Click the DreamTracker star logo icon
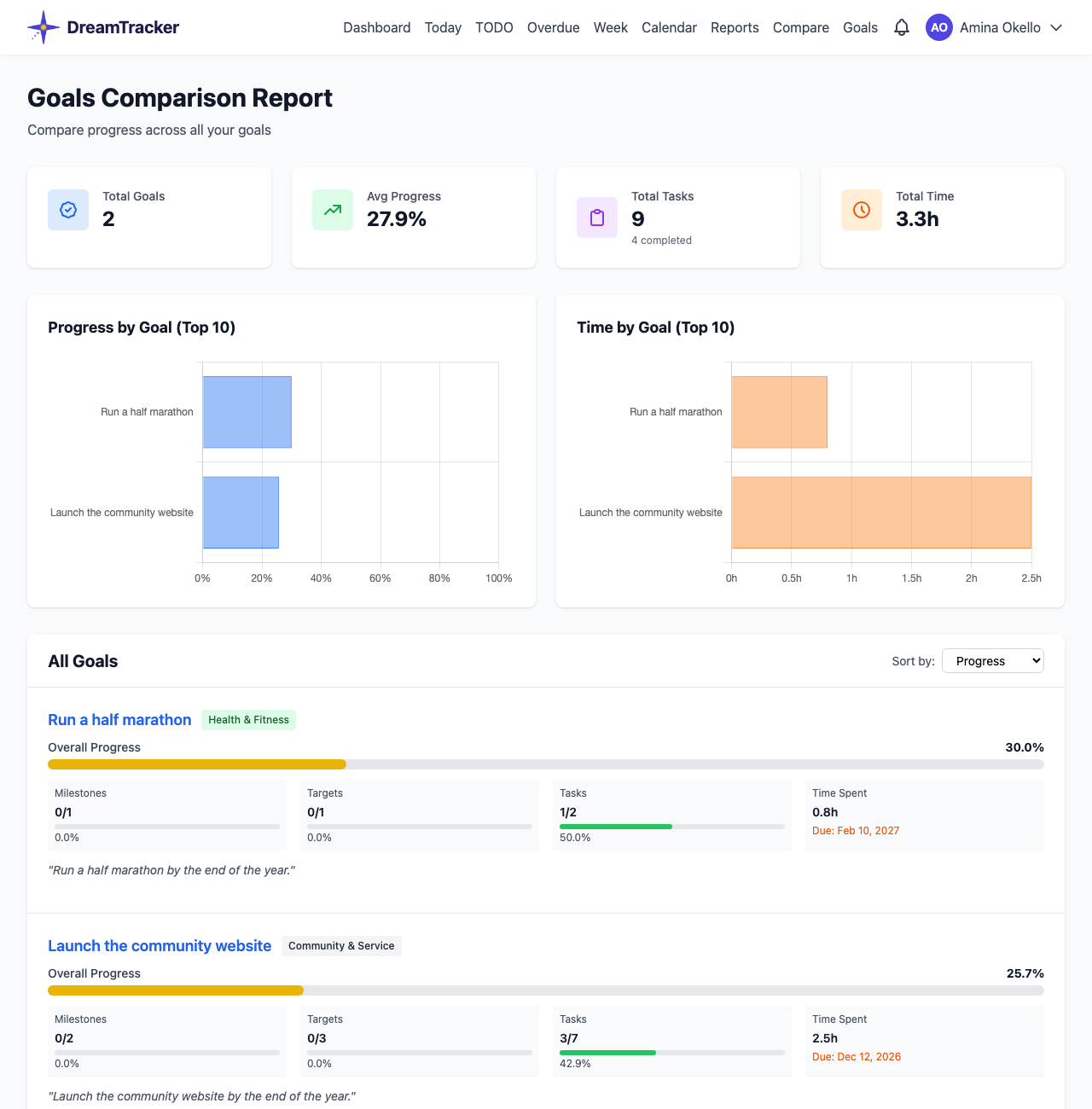The height and width of the screenshot is (1109, 1092). click(x=44, y=27)
